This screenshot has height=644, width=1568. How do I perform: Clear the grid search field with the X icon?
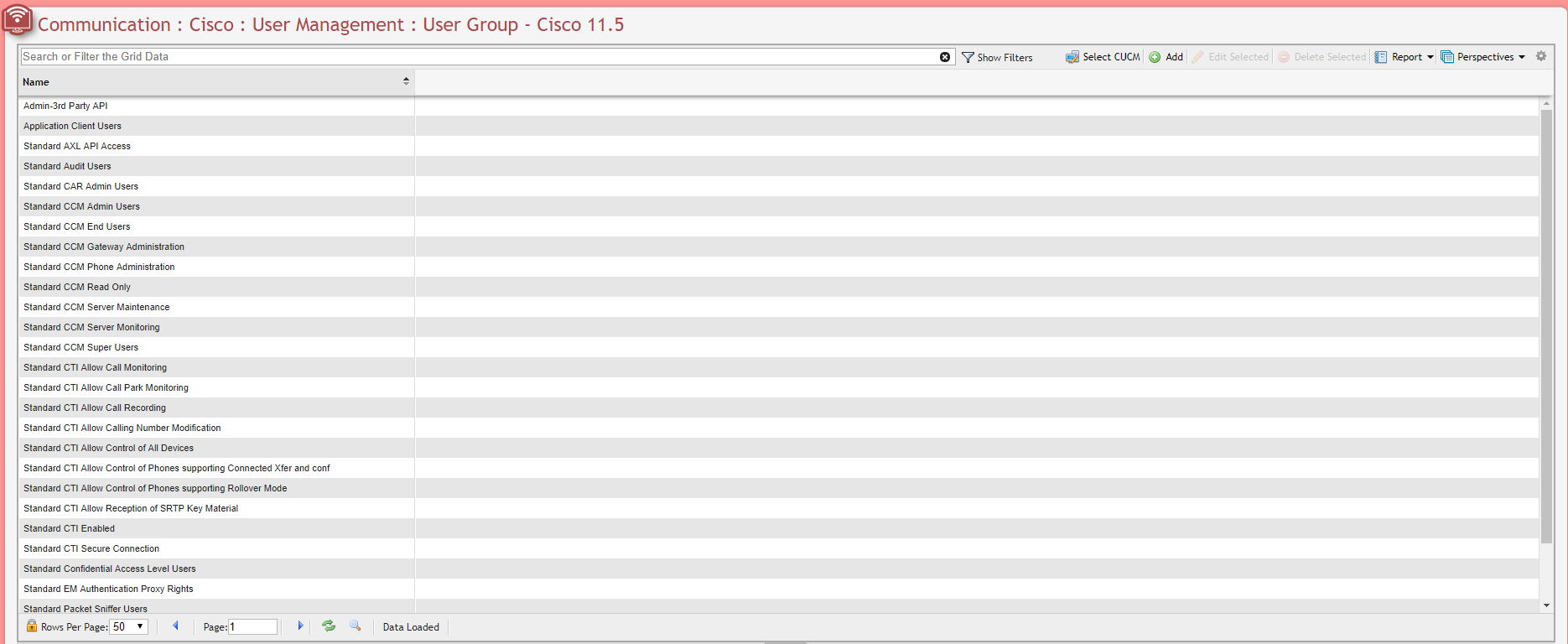click(x=945, y=57)
